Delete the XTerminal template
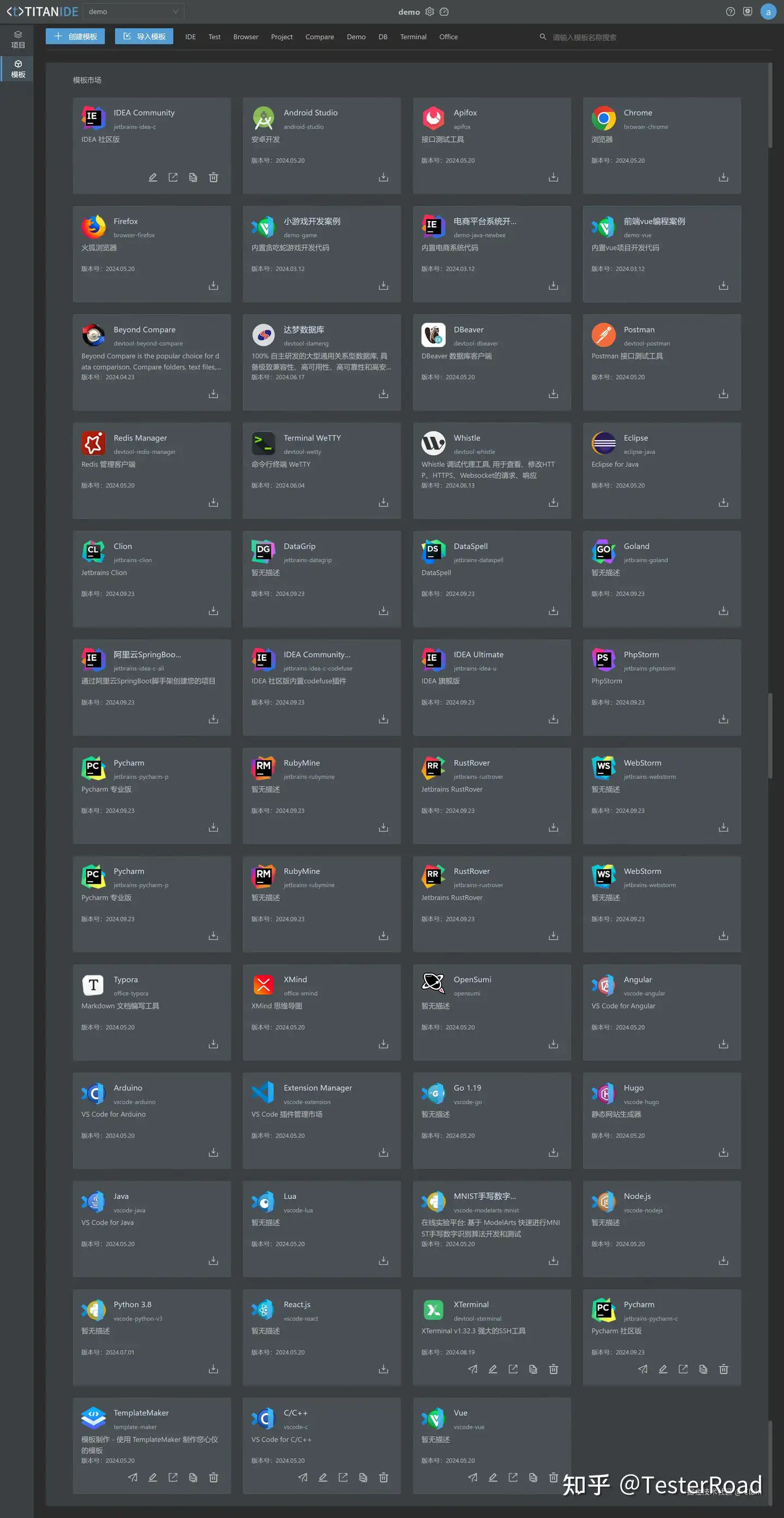 (553, 1369)
